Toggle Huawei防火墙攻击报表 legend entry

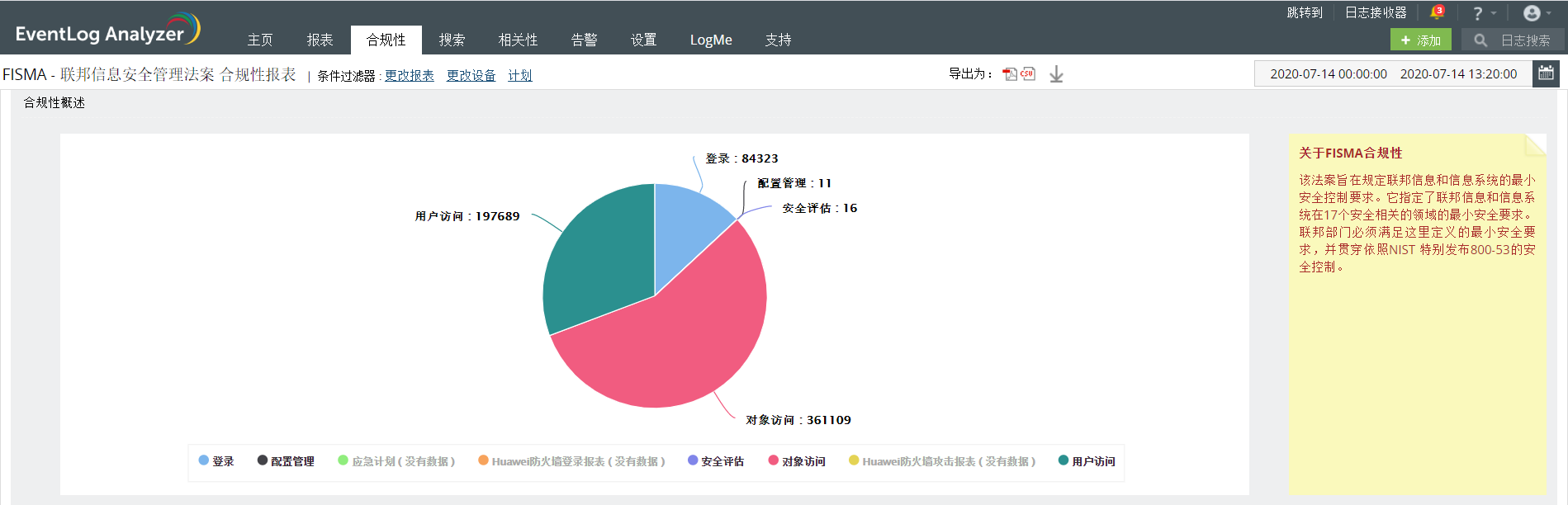point(942,461)
